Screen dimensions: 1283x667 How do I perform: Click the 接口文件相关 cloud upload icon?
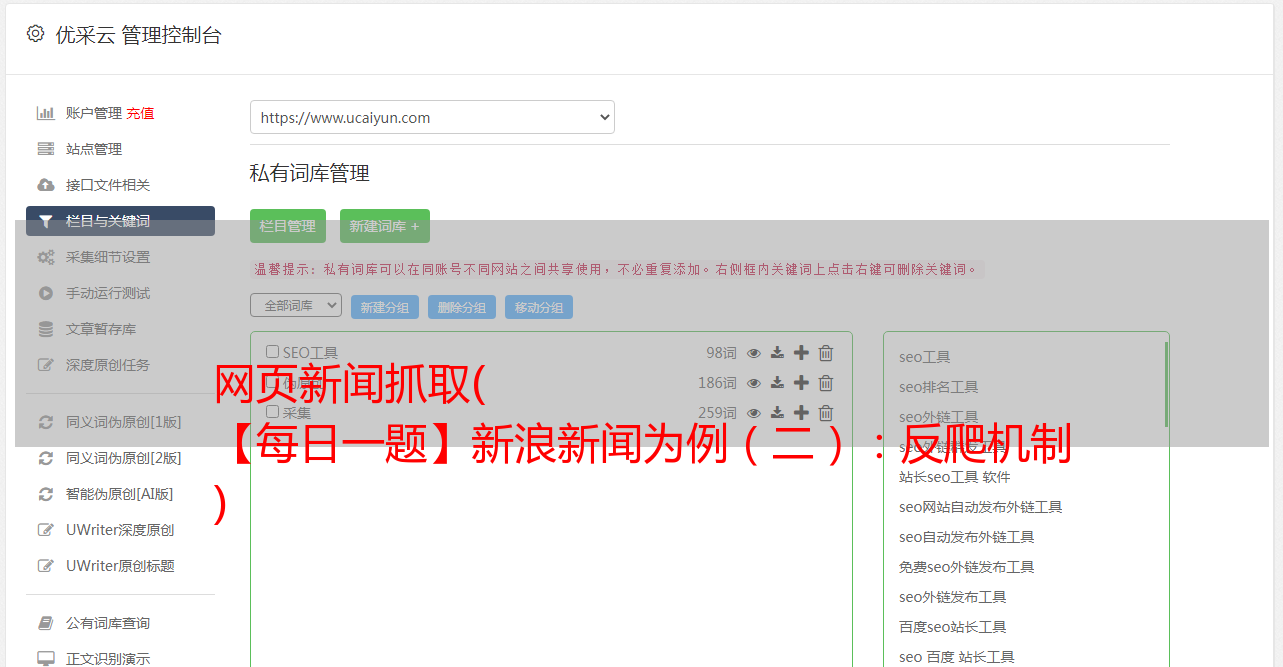46,185
